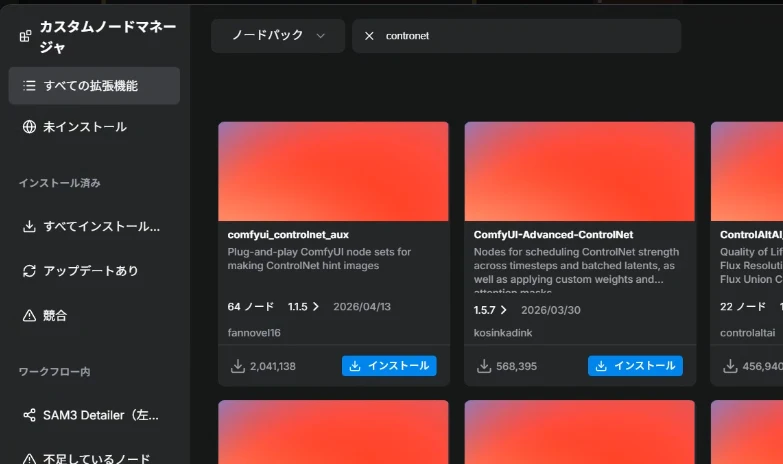783x464 pixels.
Task: Click the ワークフロー内 section heading
Action: coord(54,372)
